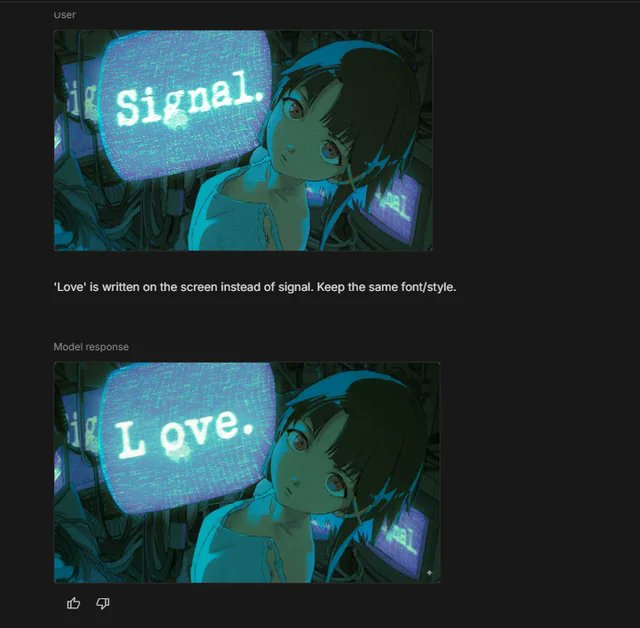Open the model response Love image
The image size is (640, 628).
point(247,473)
